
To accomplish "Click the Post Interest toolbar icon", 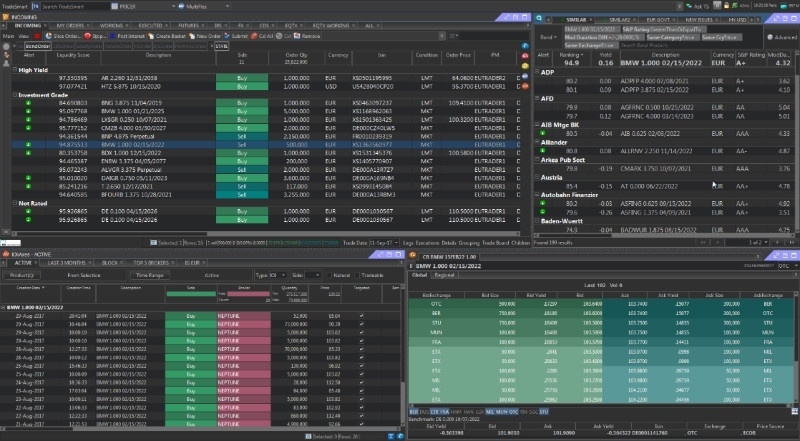I will 127,35.
